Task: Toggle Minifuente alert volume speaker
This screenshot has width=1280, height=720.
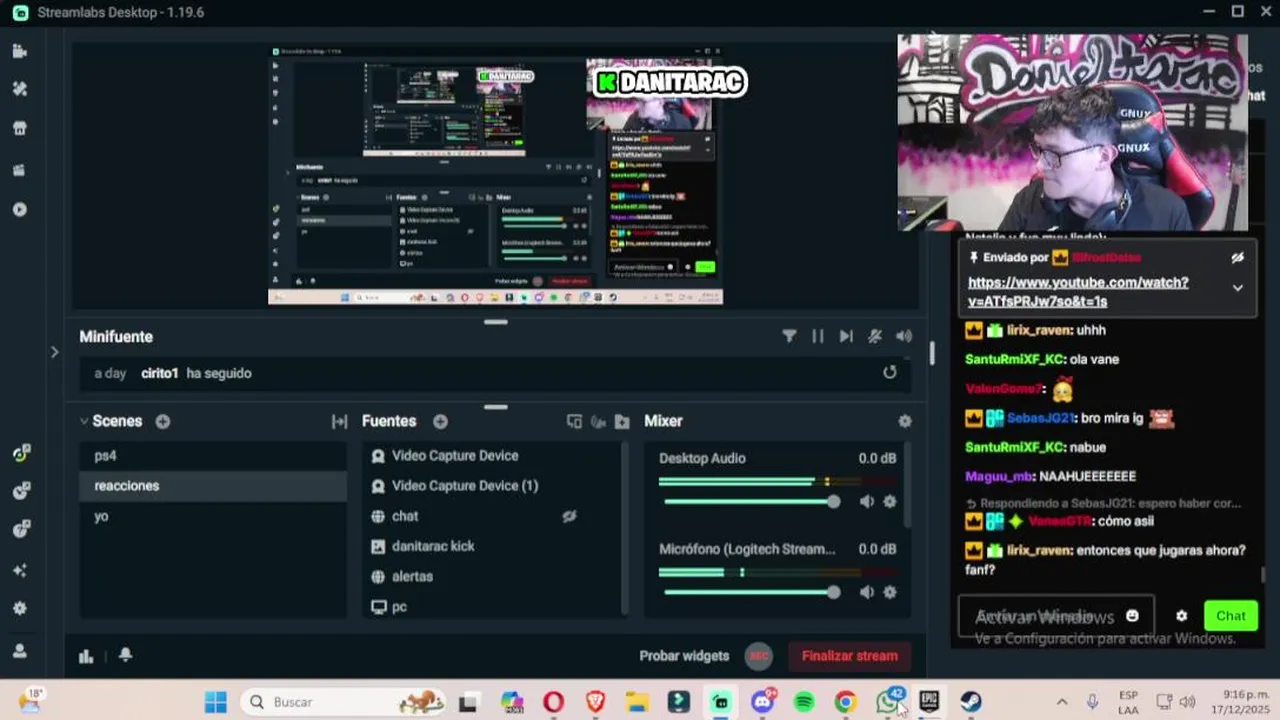Action: [x=904, y=337]
